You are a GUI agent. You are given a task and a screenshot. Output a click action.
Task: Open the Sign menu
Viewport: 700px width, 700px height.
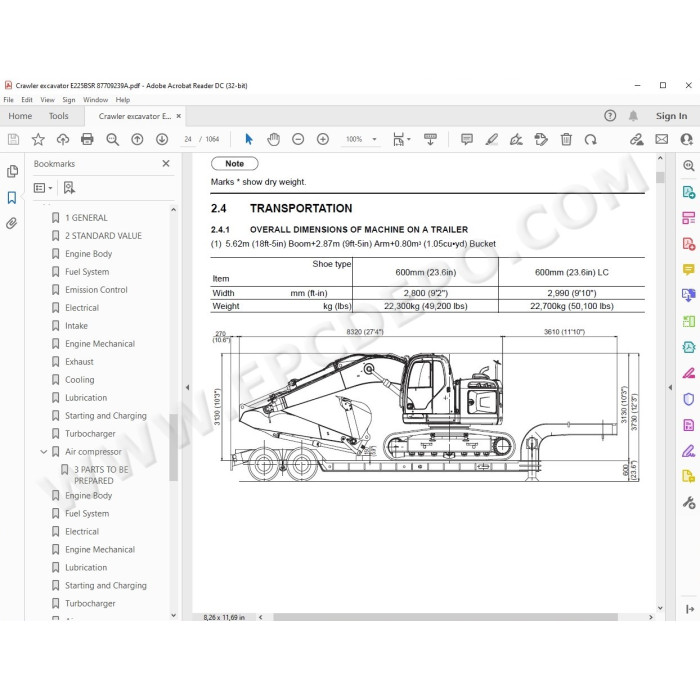69,100
